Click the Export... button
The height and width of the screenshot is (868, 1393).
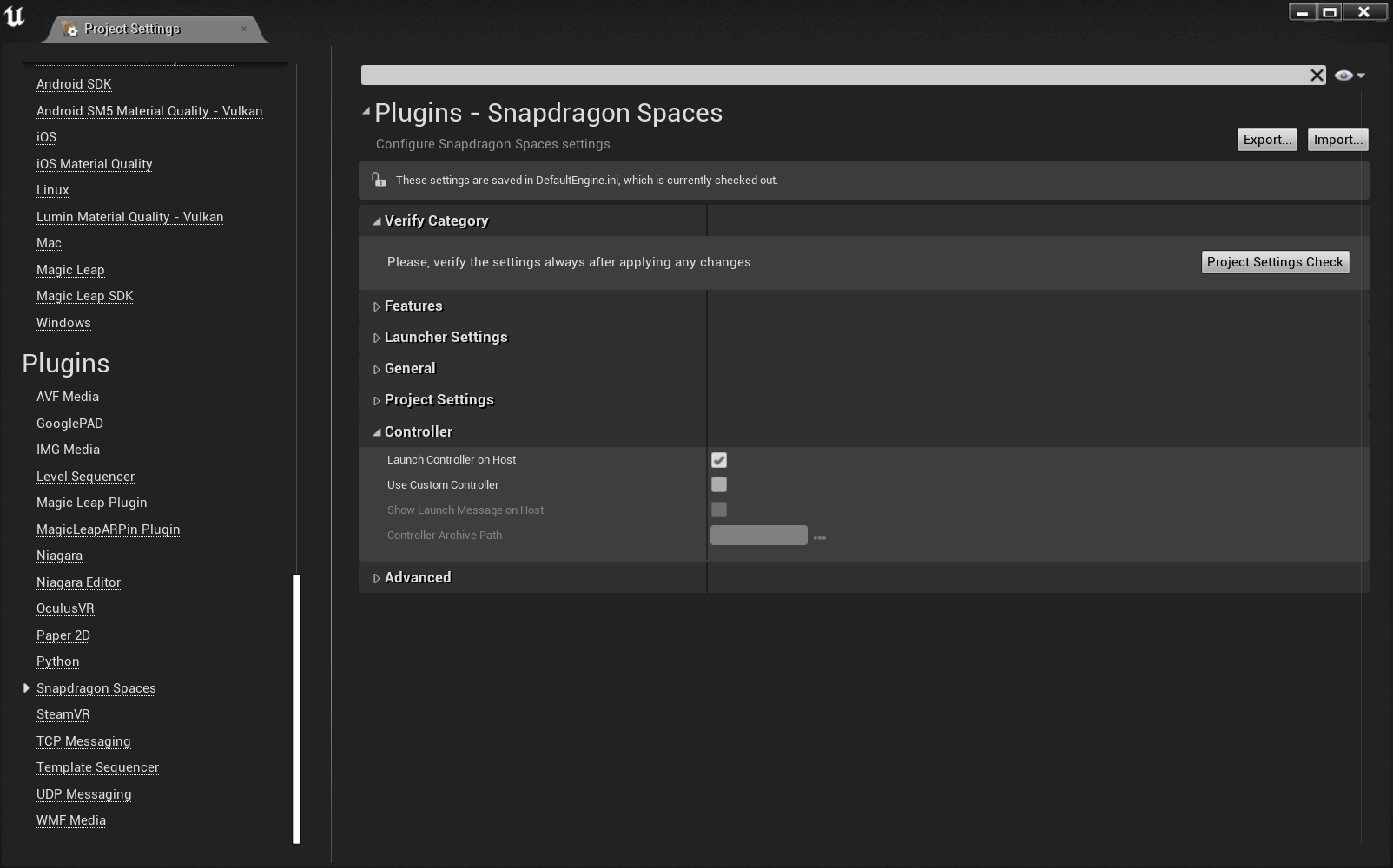pos(1267,140)
